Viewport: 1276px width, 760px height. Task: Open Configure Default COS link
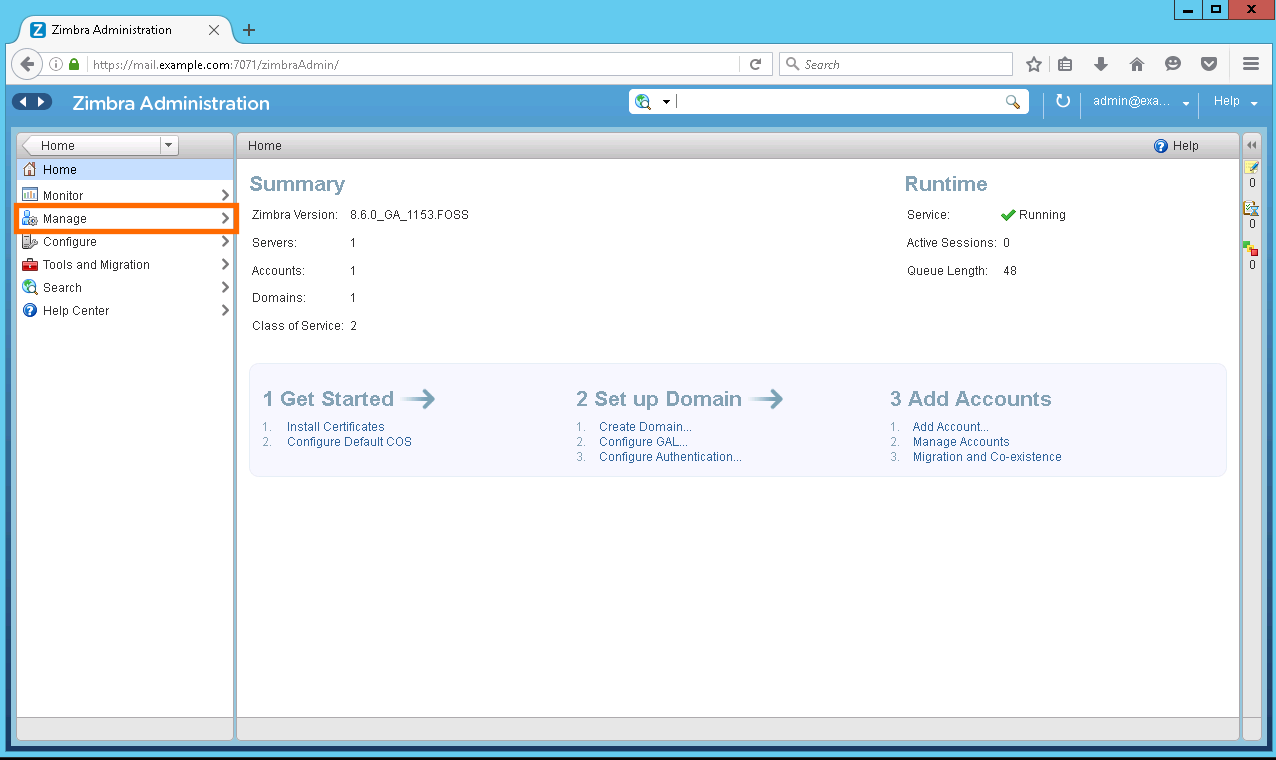click(x=349, y=442)
